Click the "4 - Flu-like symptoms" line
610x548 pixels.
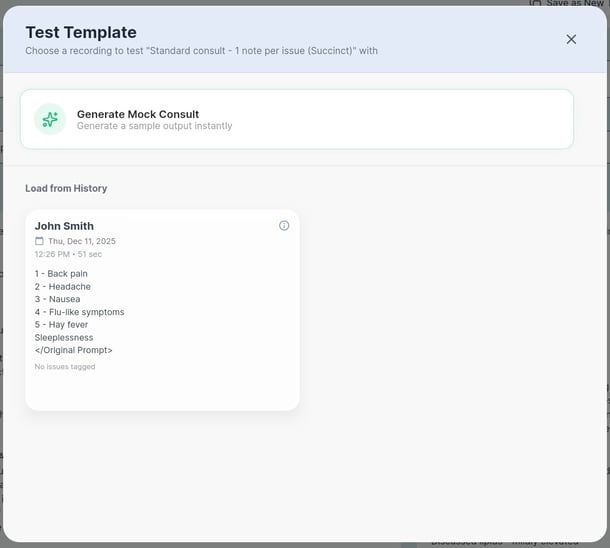[79, 312]
